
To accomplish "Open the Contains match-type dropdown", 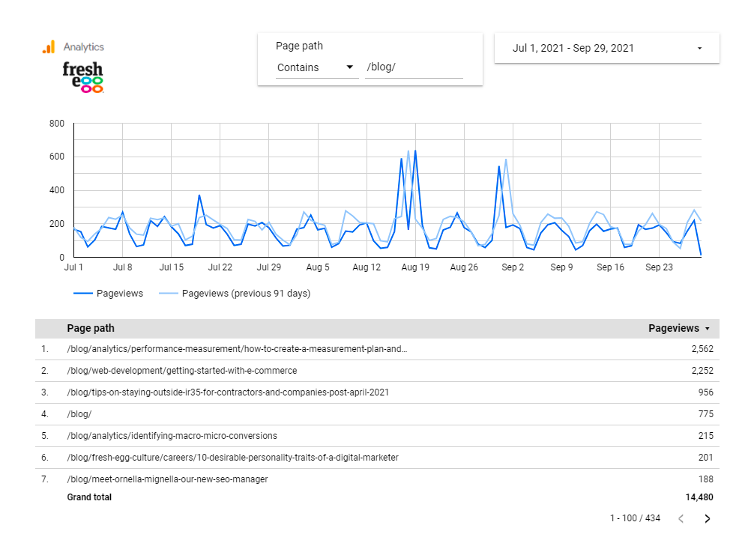I will 317,67.
